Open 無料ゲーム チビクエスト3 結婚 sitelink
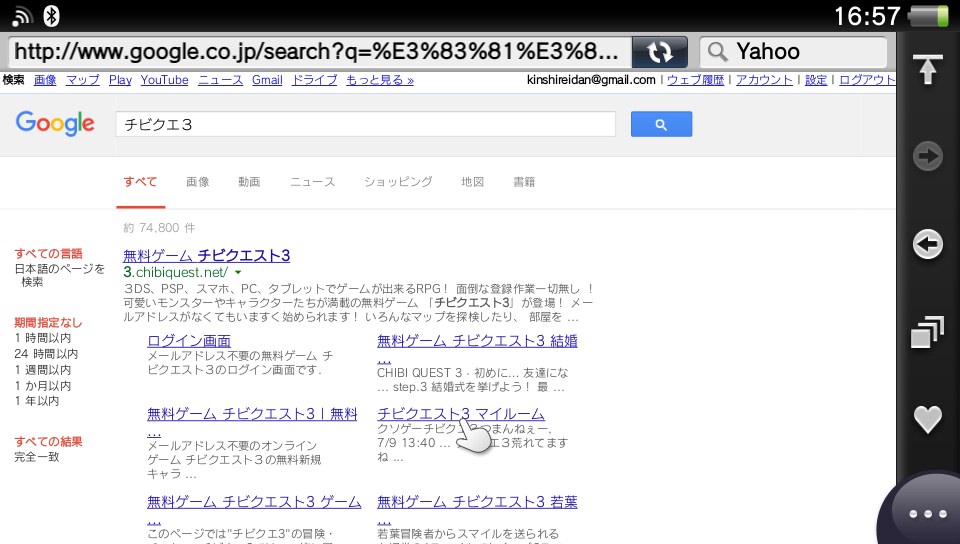The height and width of the screenshot is (544, 960). pos(478,341)
